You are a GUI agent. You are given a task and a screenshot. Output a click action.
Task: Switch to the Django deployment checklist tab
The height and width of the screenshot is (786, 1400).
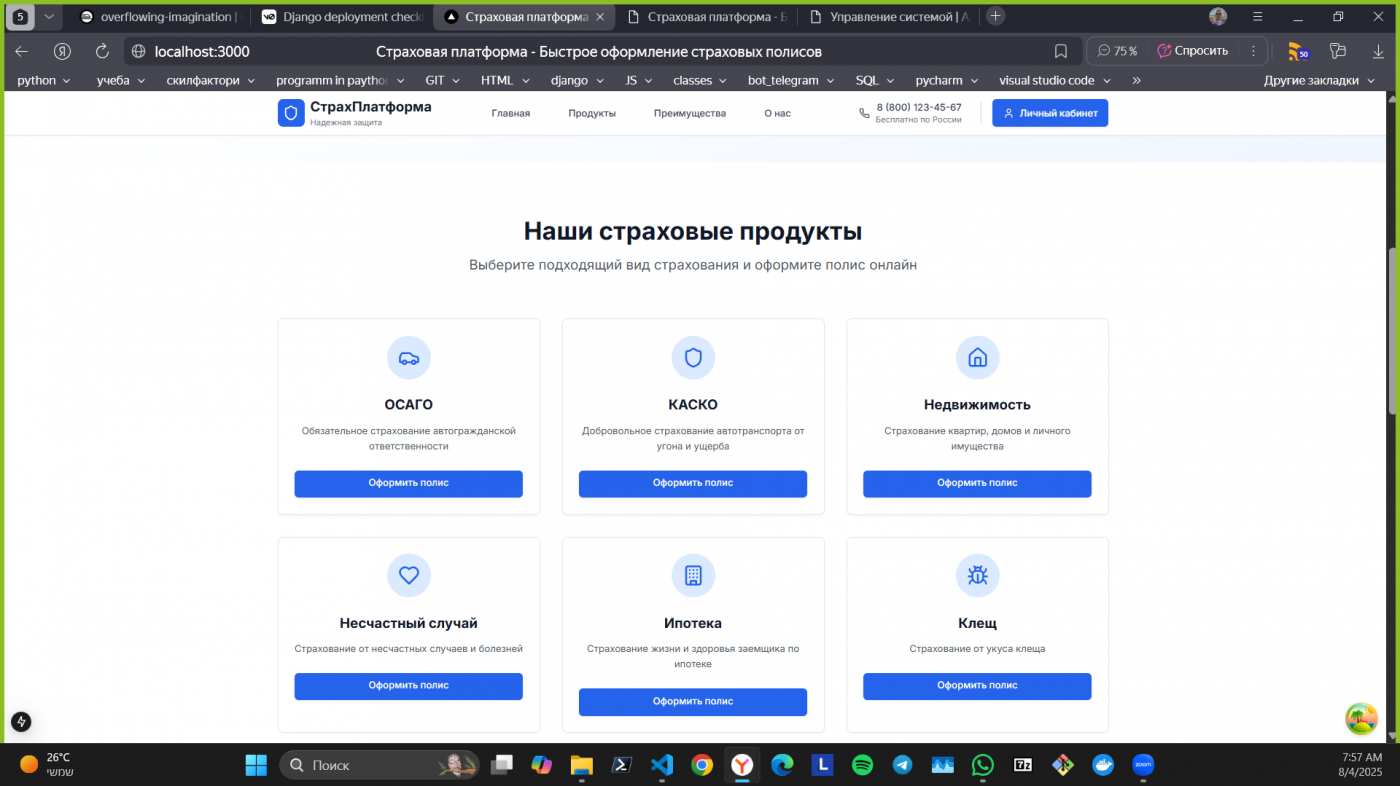click(341, 17)
